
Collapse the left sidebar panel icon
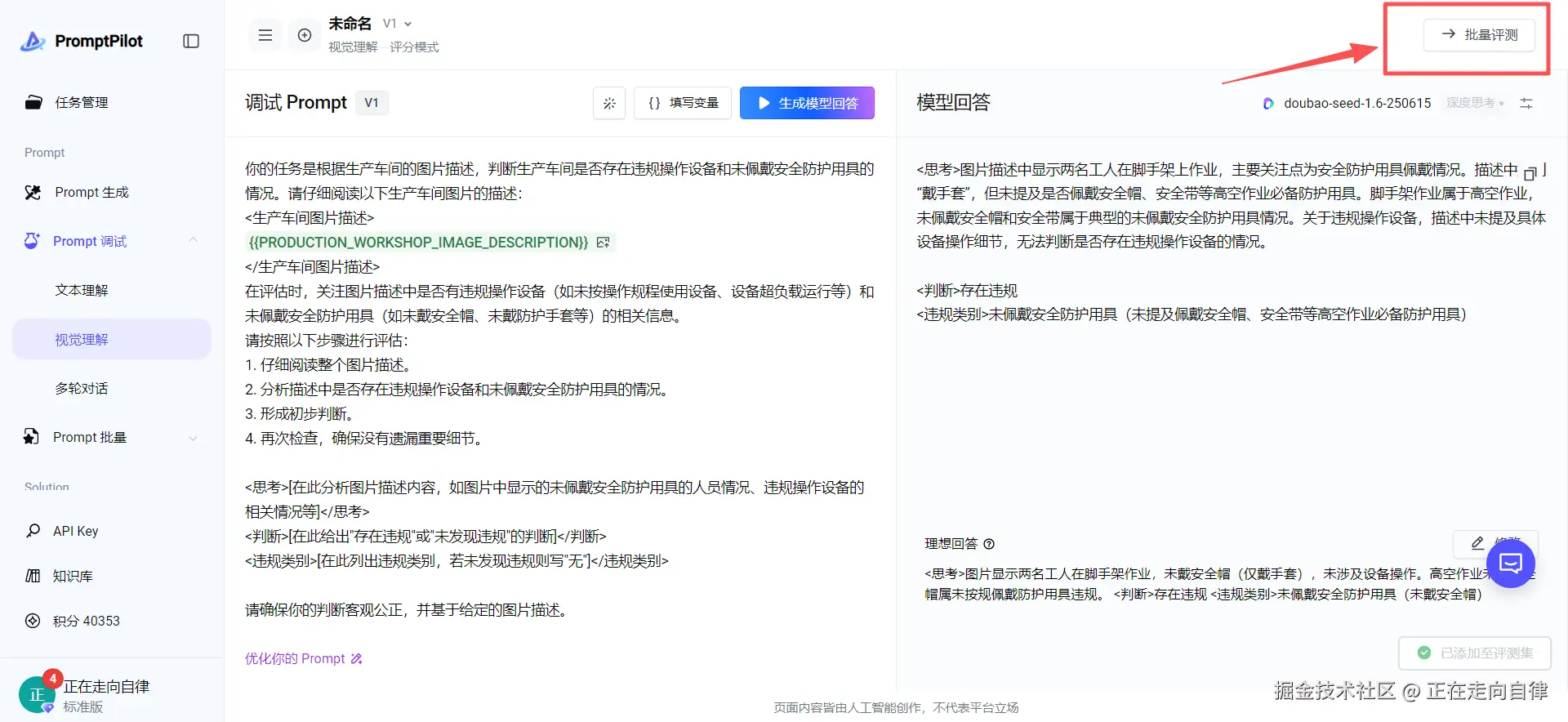191,41
